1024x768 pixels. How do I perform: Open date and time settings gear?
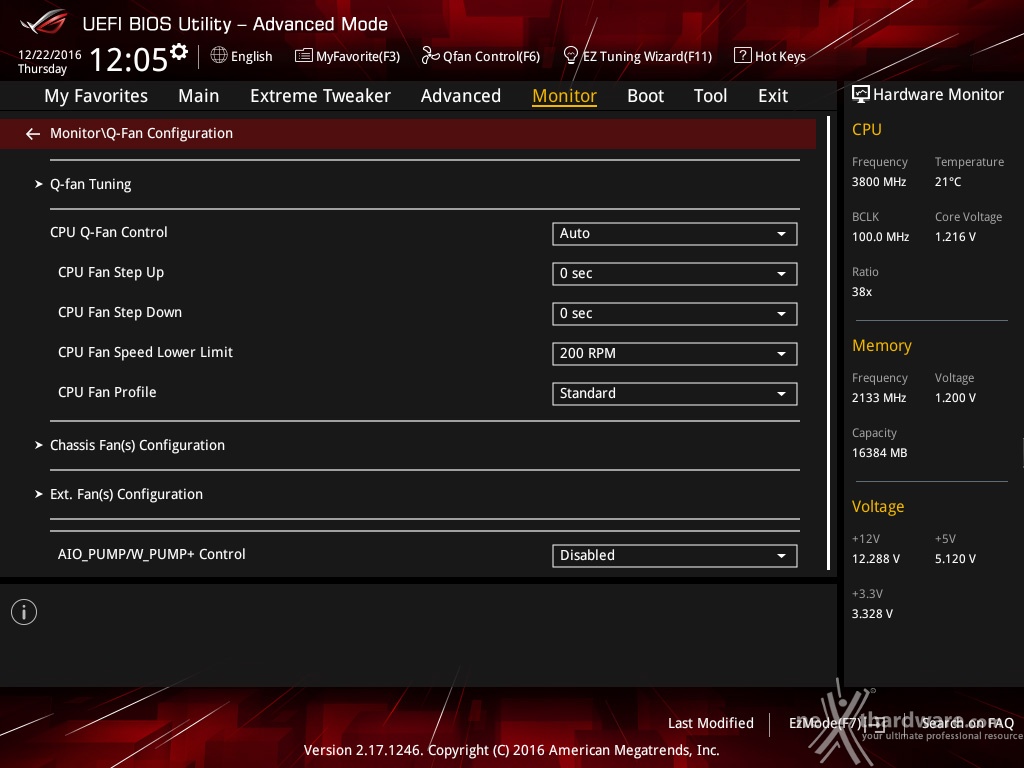[x=179, y=51]
